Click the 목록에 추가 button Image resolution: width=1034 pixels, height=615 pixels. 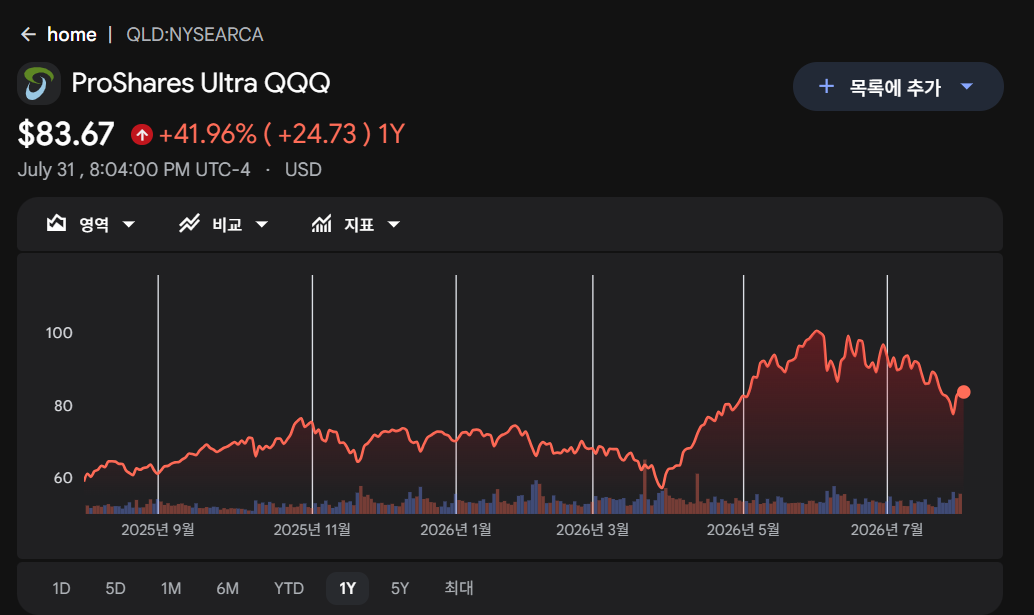pos(898,86)
